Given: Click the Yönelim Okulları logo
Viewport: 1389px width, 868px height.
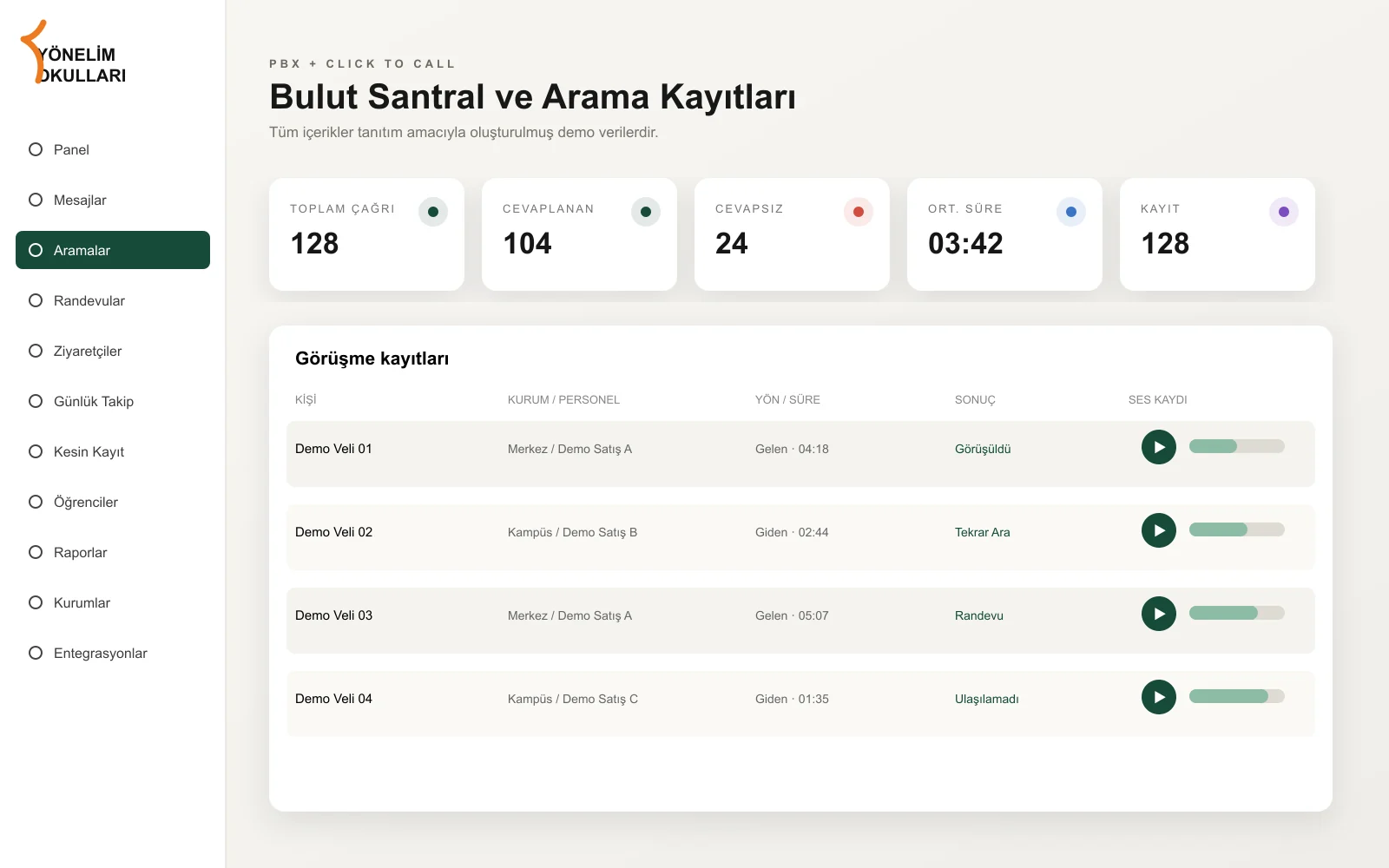Looking at the screenshot, I should (75, 54).
